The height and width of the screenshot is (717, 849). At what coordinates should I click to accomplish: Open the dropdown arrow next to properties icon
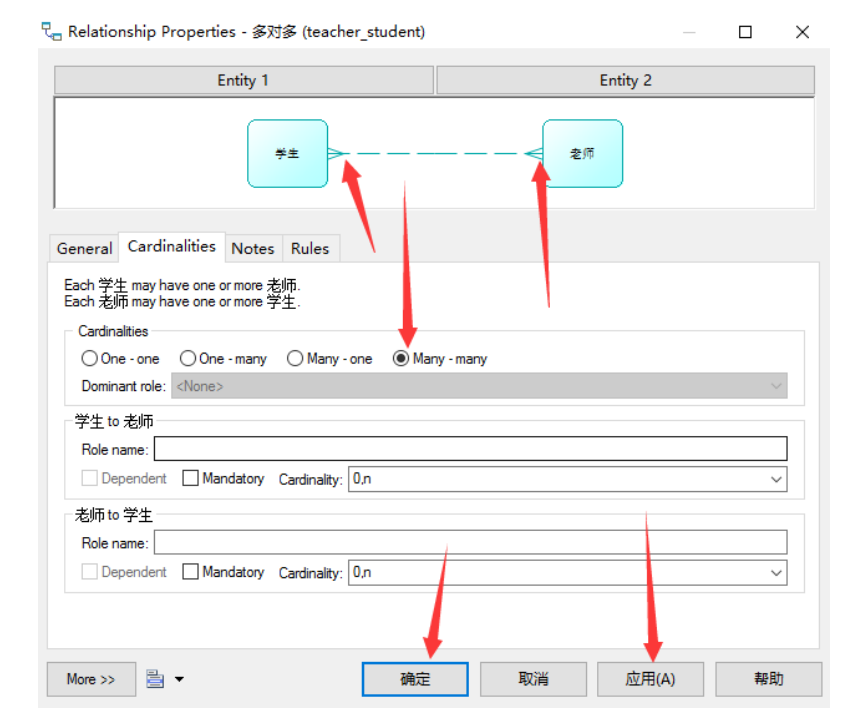coord(179,680)
